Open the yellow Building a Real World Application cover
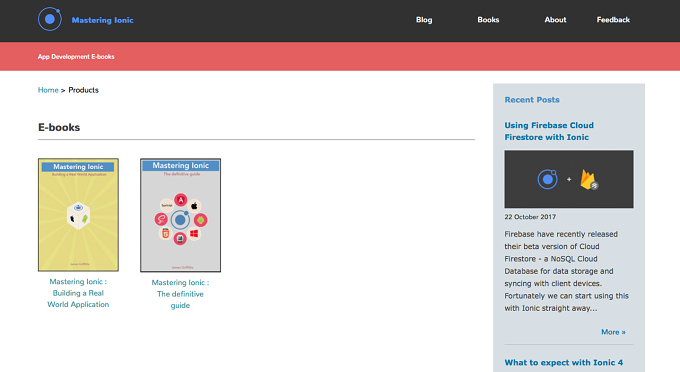 (78, 215)
